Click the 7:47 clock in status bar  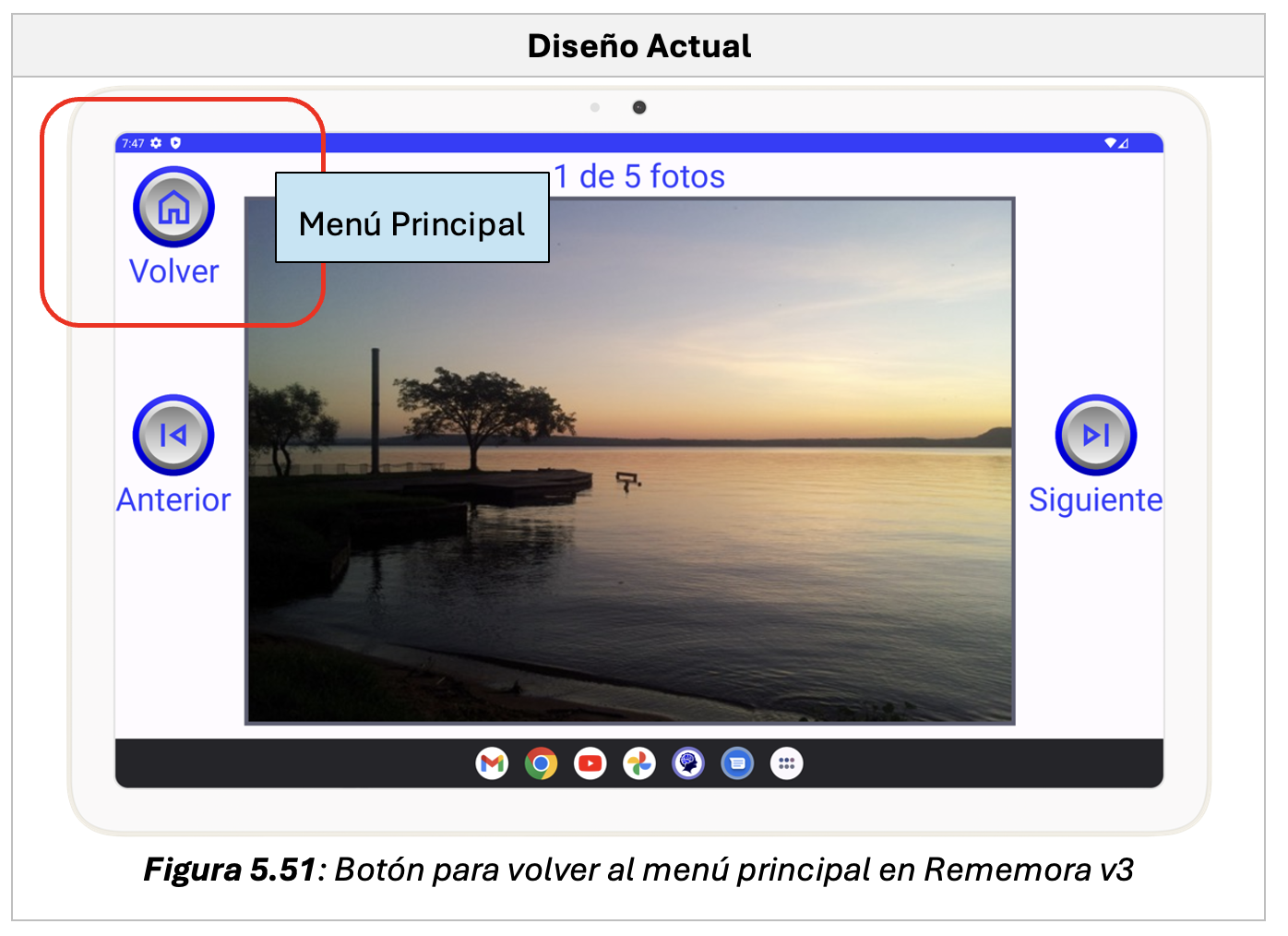(x=133, y=143)
